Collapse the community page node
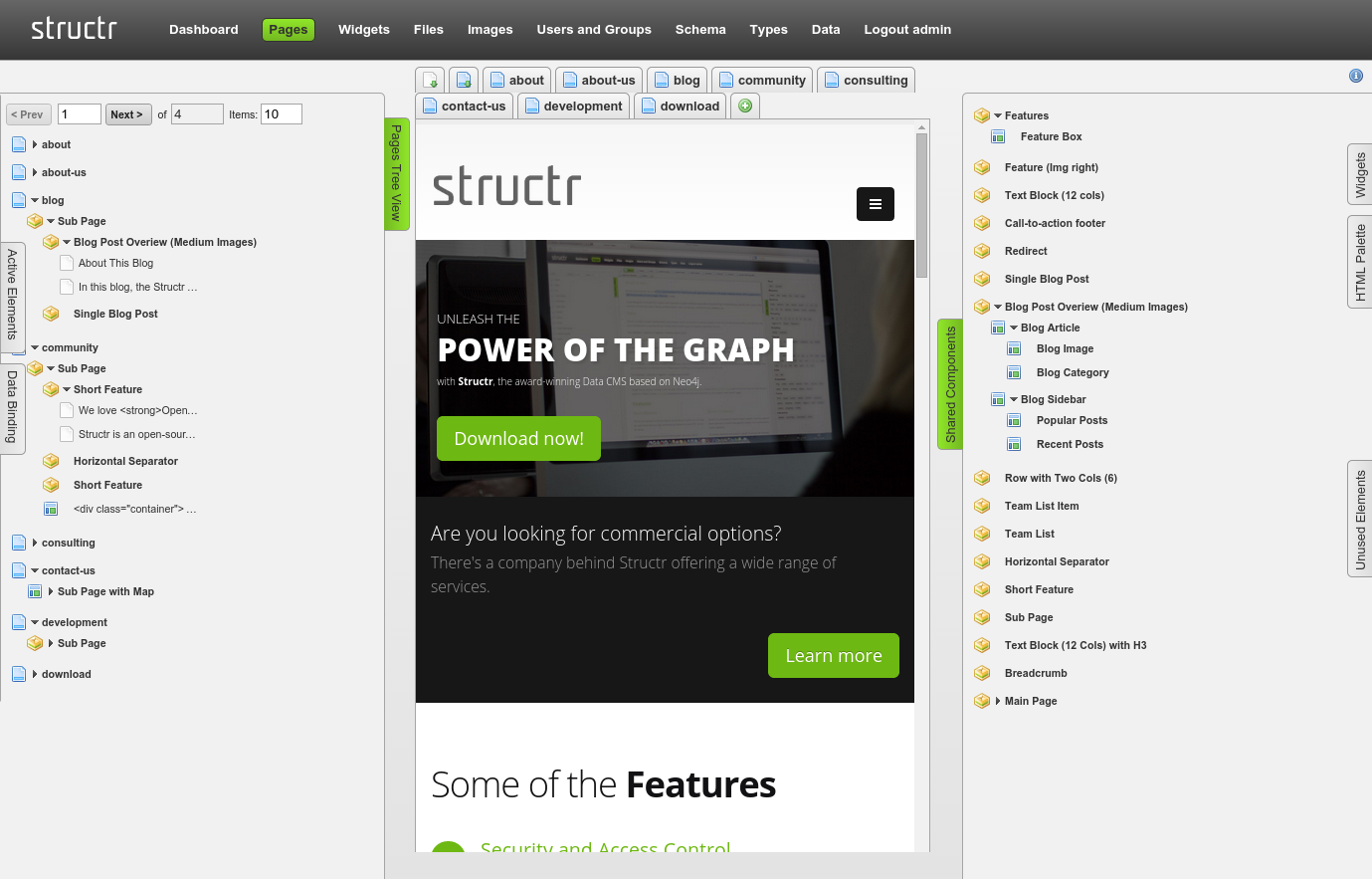 [35, 347]
